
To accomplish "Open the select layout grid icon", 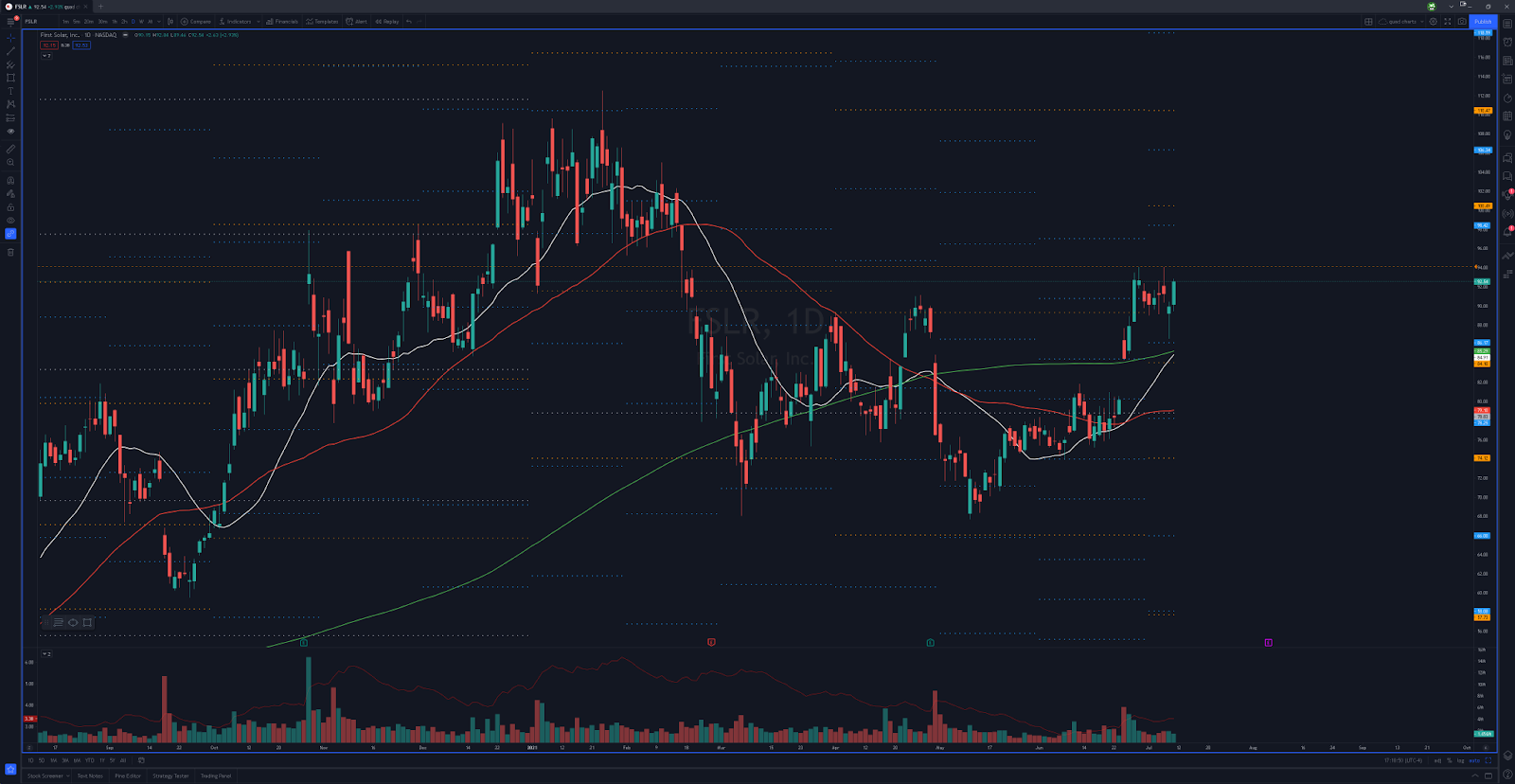I will coord(1368,21).
